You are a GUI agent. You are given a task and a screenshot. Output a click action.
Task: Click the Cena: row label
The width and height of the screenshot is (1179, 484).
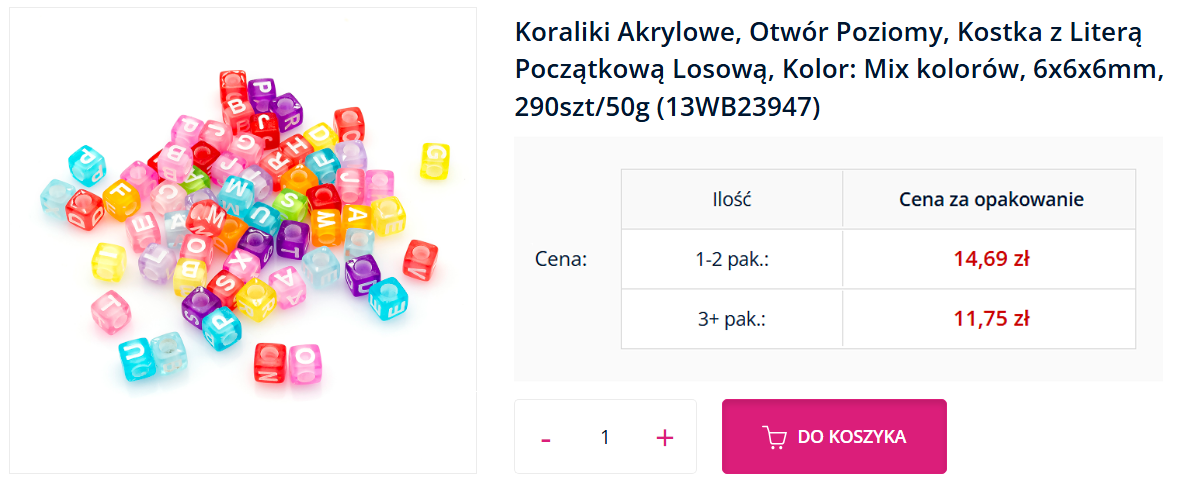(x=561, y=260)
